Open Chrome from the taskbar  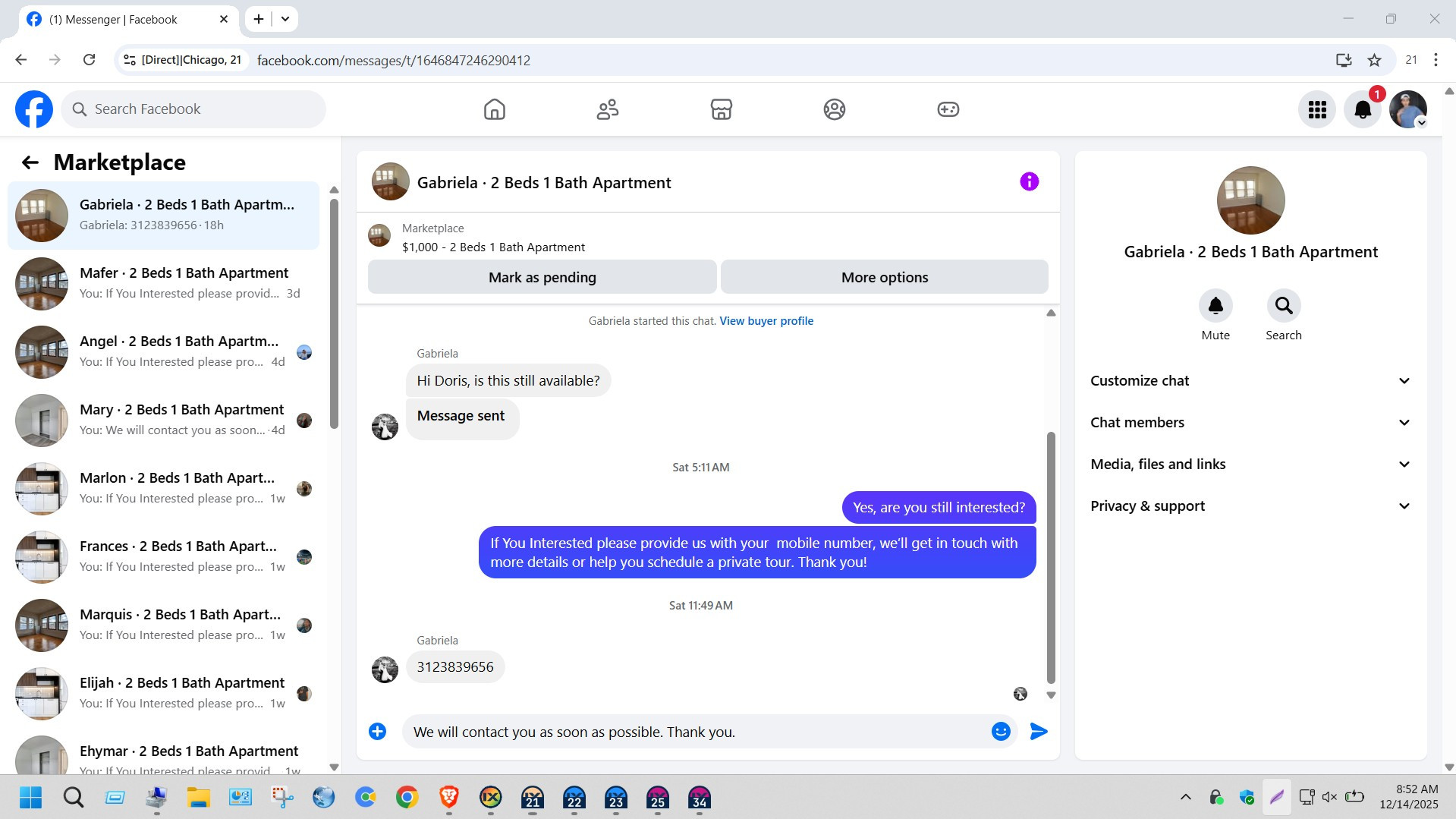coord(407,798)
